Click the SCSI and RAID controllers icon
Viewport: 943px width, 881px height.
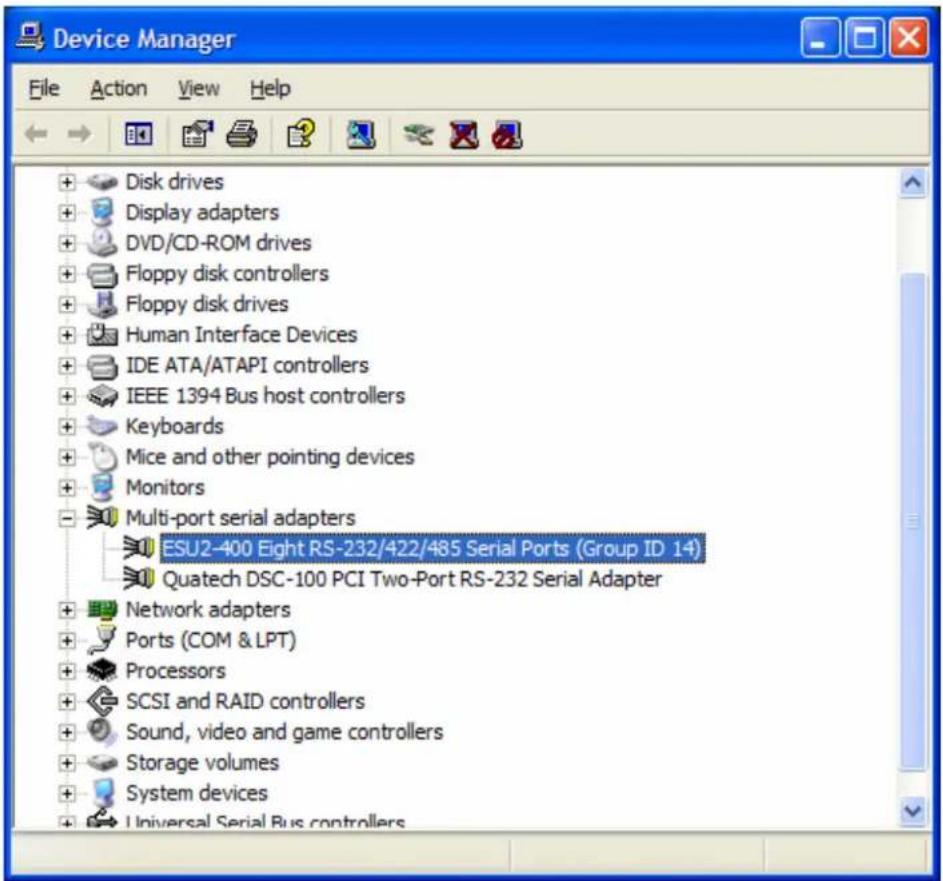pyautogui.click(x=102, y=701)
